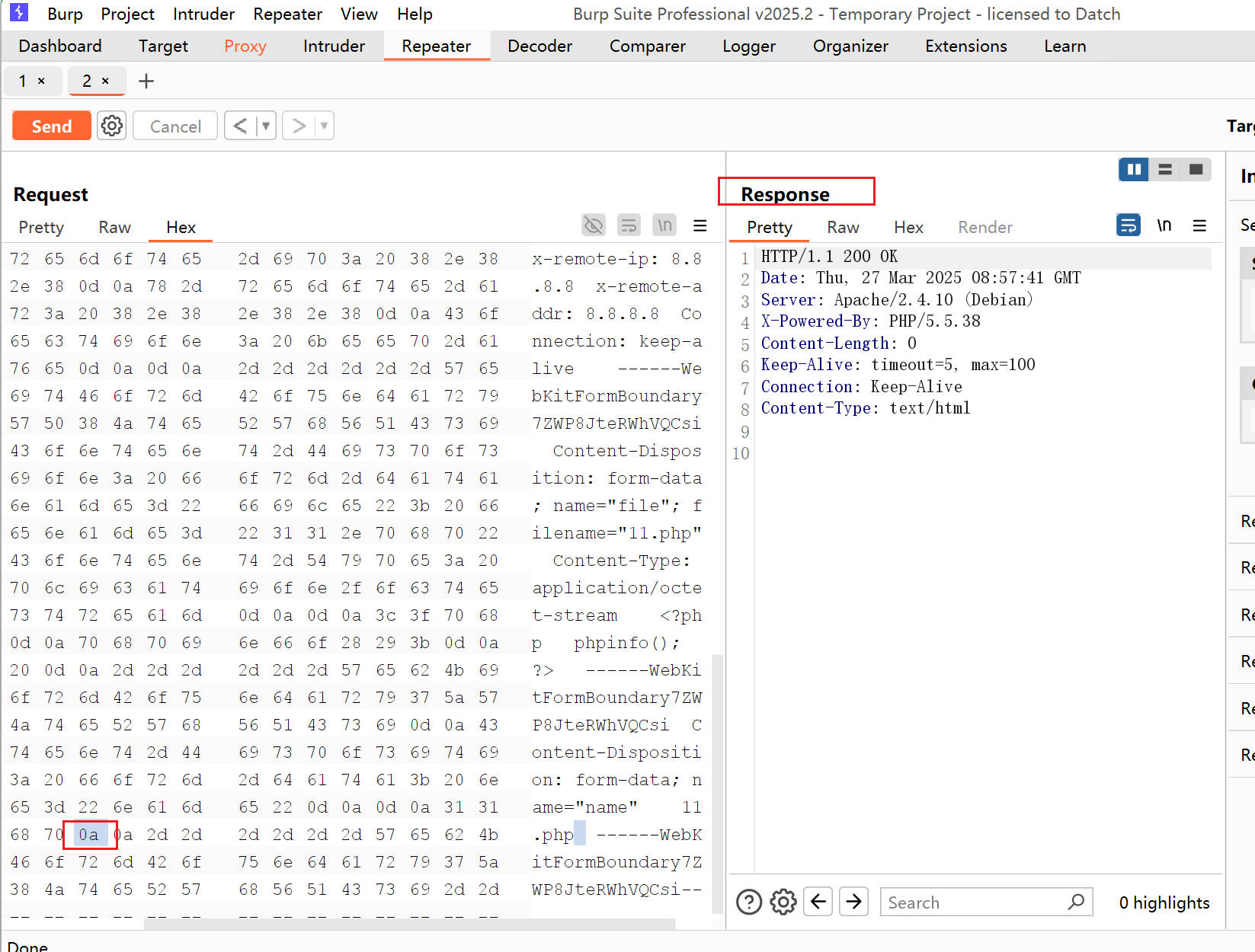Switch to the Organizer tab

[x=850, y=46]
